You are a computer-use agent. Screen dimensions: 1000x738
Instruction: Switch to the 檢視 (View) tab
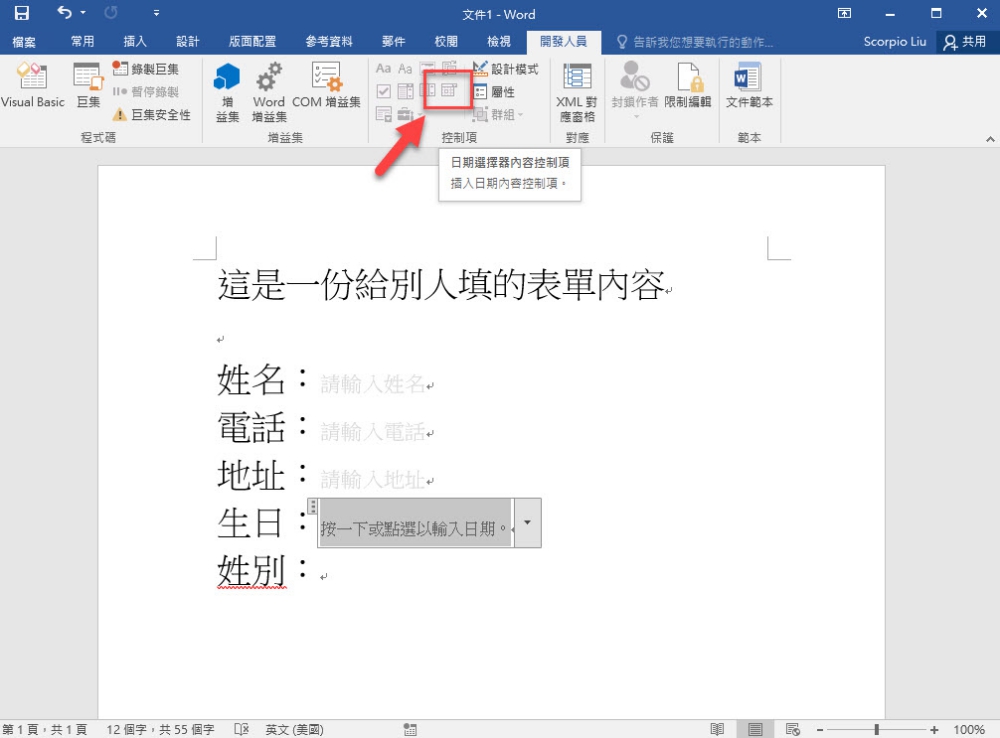click(x=499, y=41)
